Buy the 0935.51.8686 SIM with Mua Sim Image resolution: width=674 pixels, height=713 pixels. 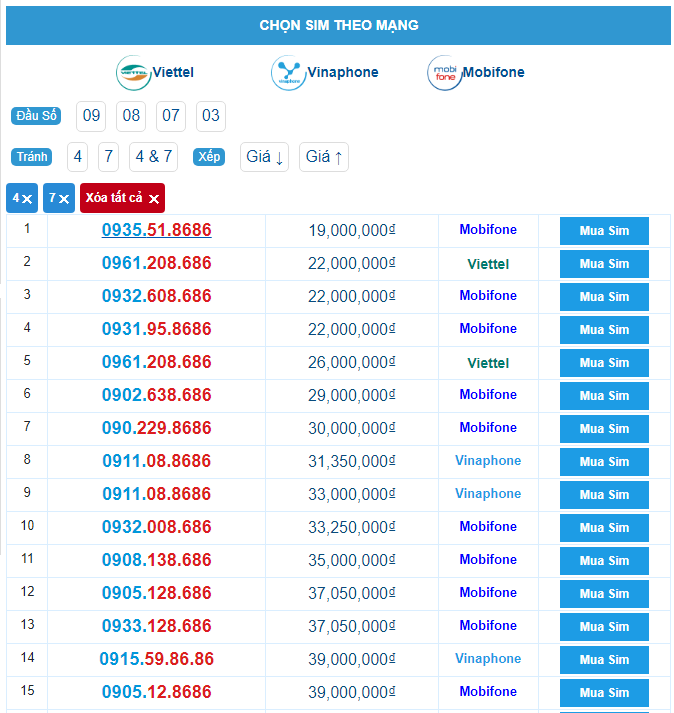coord(604,231)
